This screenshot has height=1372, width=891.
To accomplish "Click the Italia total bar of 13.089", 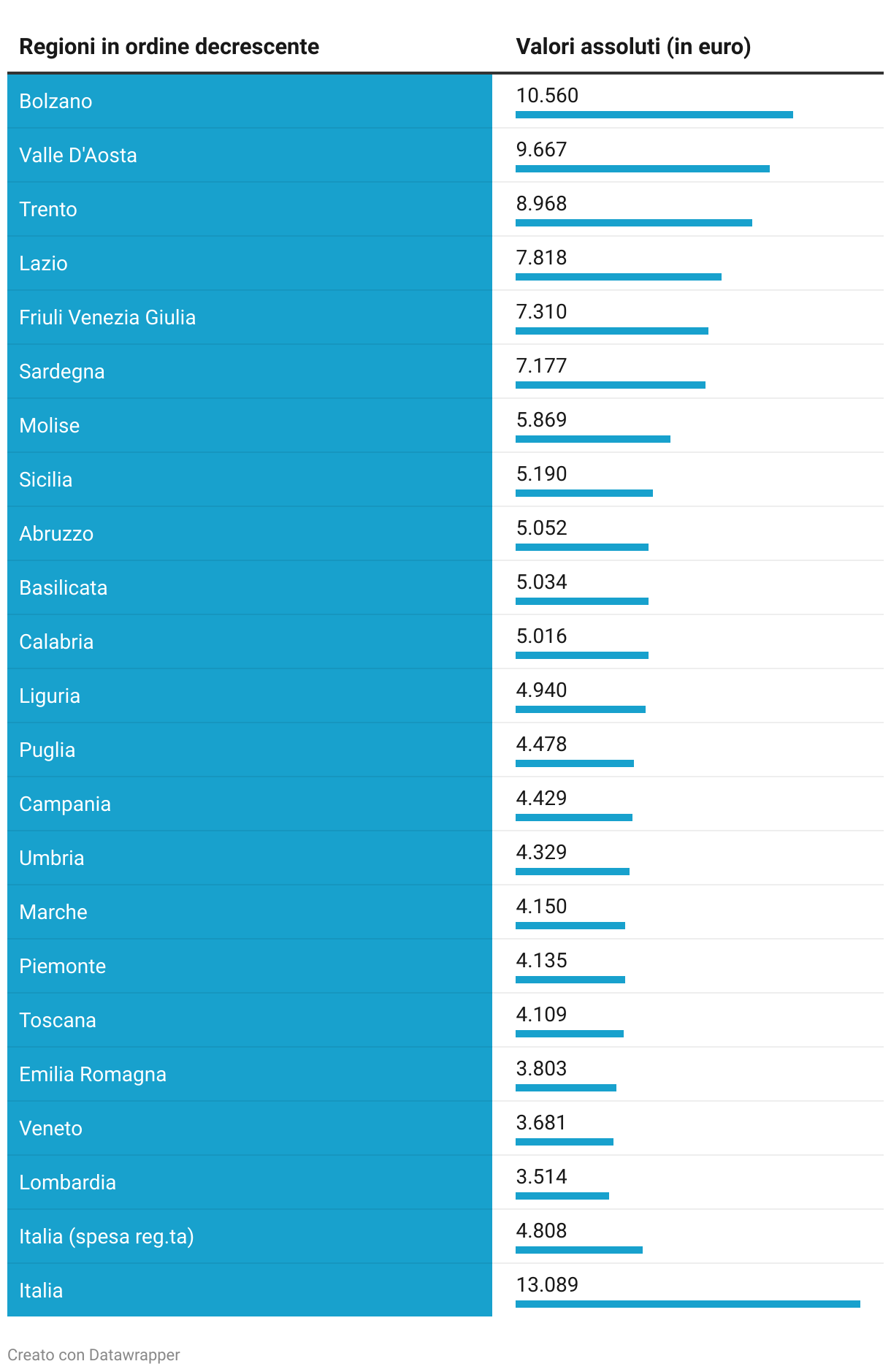I will [x=688, y=1304].
